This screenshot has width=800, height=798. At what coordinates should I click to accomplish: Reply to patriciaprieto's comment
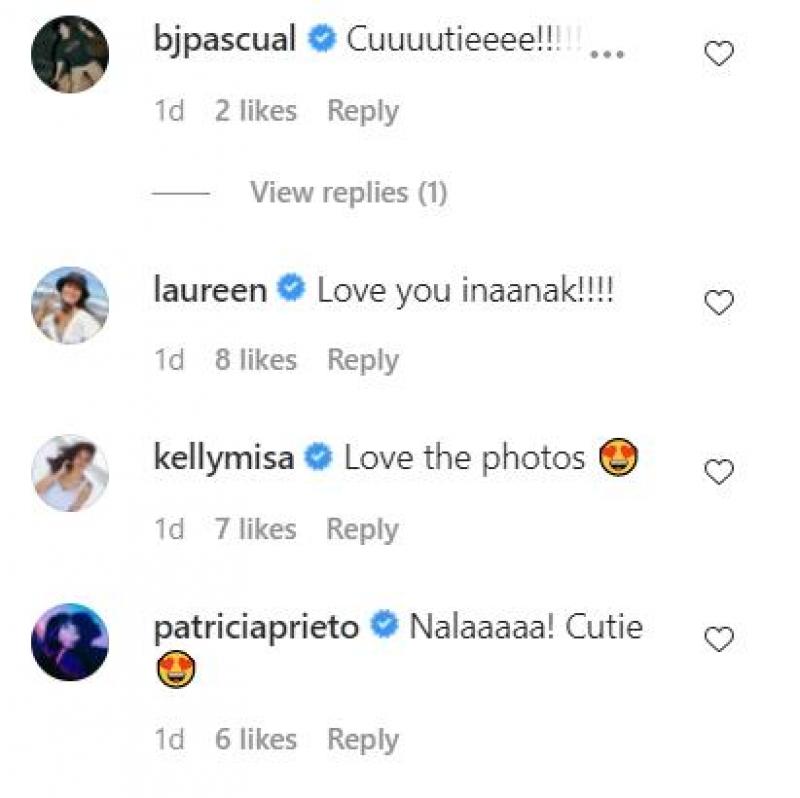pos(362,739)
